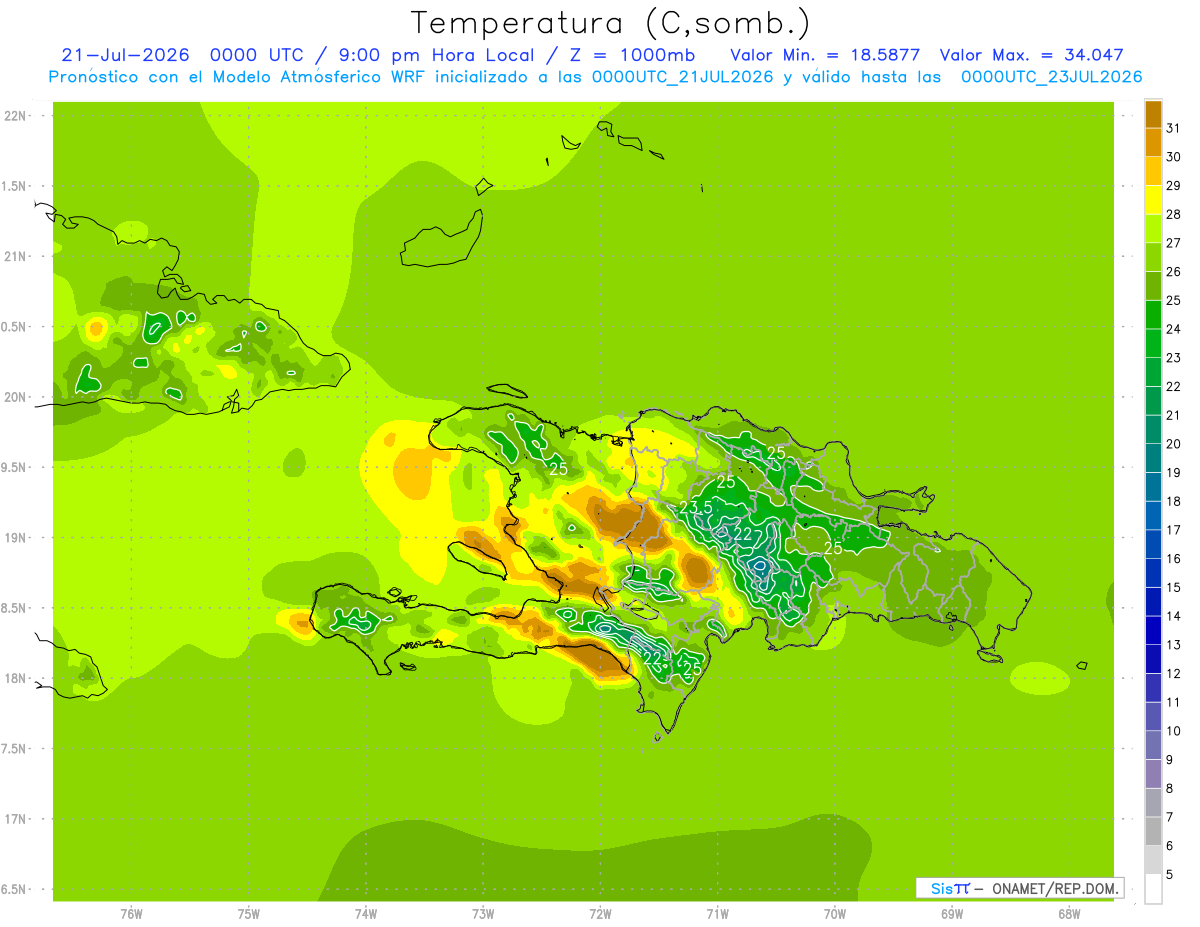Click the "71W" longitude axis label
1200x927 pixels.
(717, 913)
